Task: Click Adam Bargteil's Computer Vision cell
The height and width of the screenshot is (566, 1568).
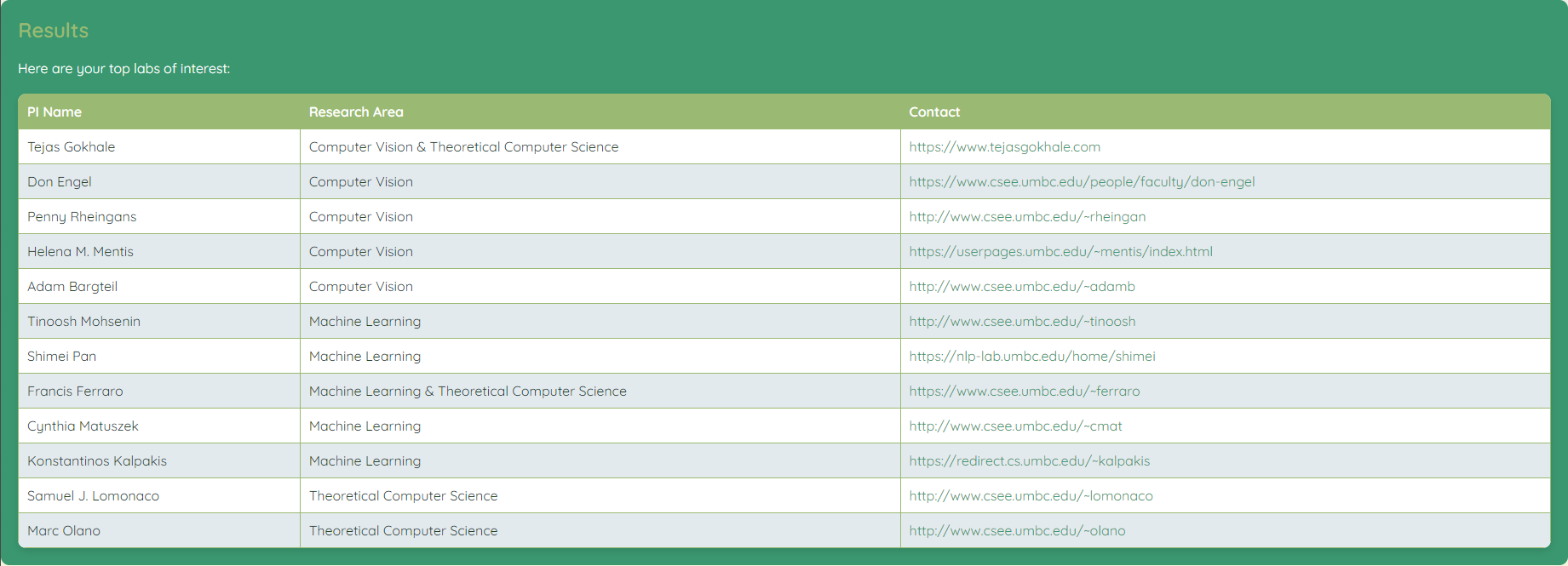Action: [x=600, y=286]
